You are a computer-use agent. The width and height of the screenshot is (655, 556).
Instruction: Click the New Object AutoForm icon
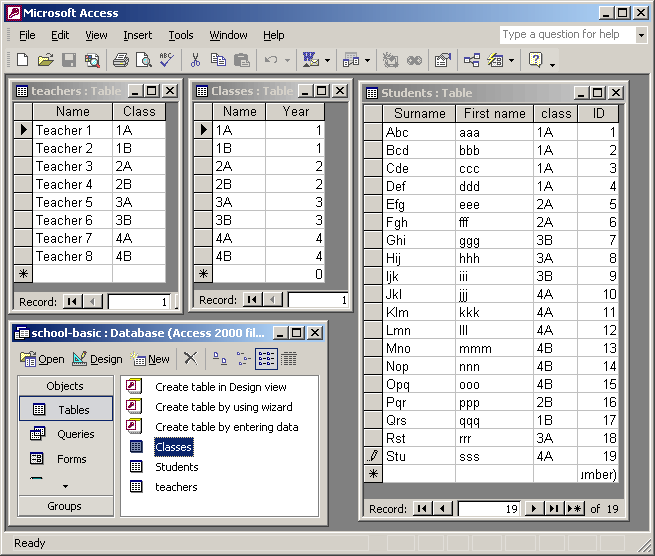coord(495,60)
